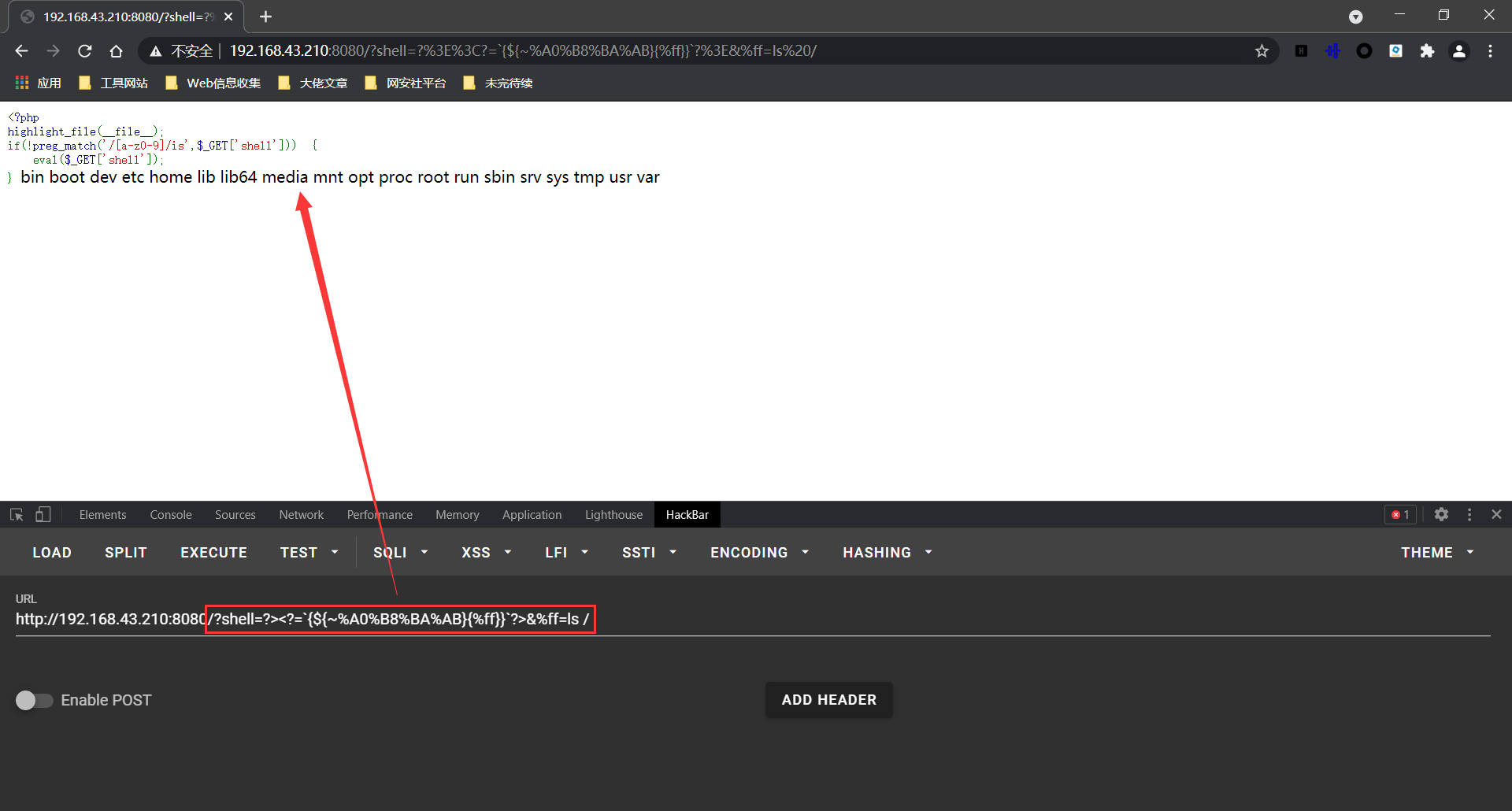Open the 网安社平台 bookmark folder

coord(406,83)
